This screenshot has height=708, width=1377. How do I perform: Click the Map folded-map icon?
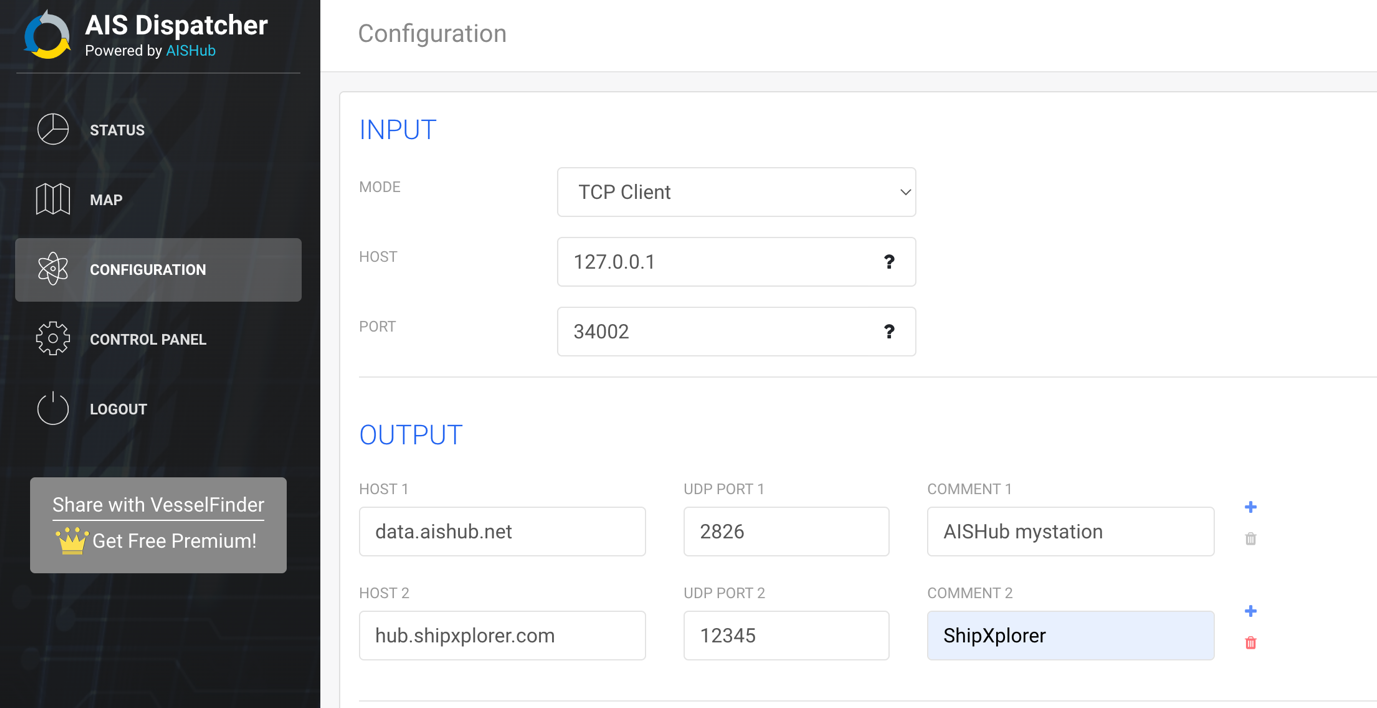tap(53, 199)
